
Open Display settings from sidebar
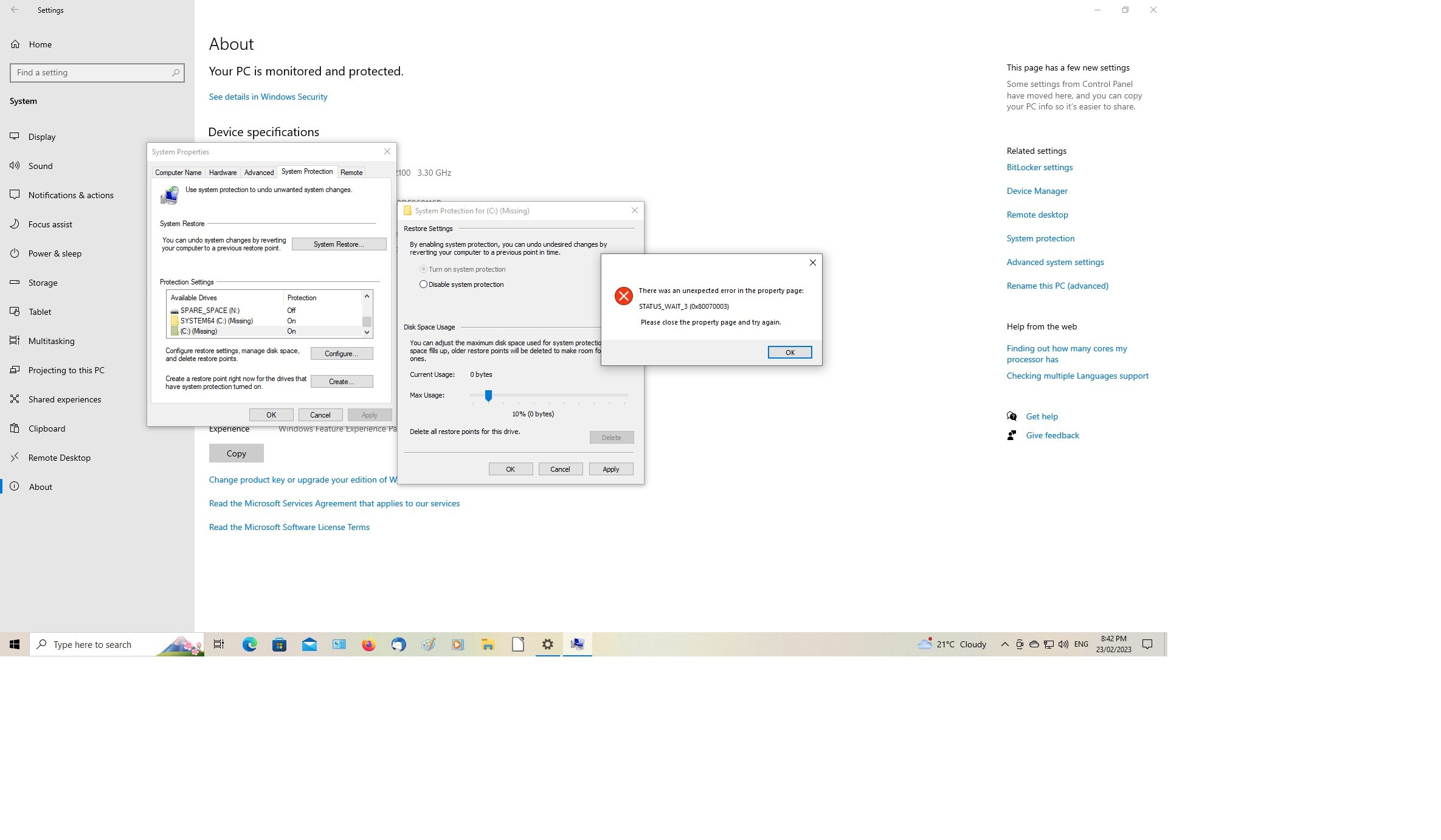pyautogui.click(x=41, y=137)
